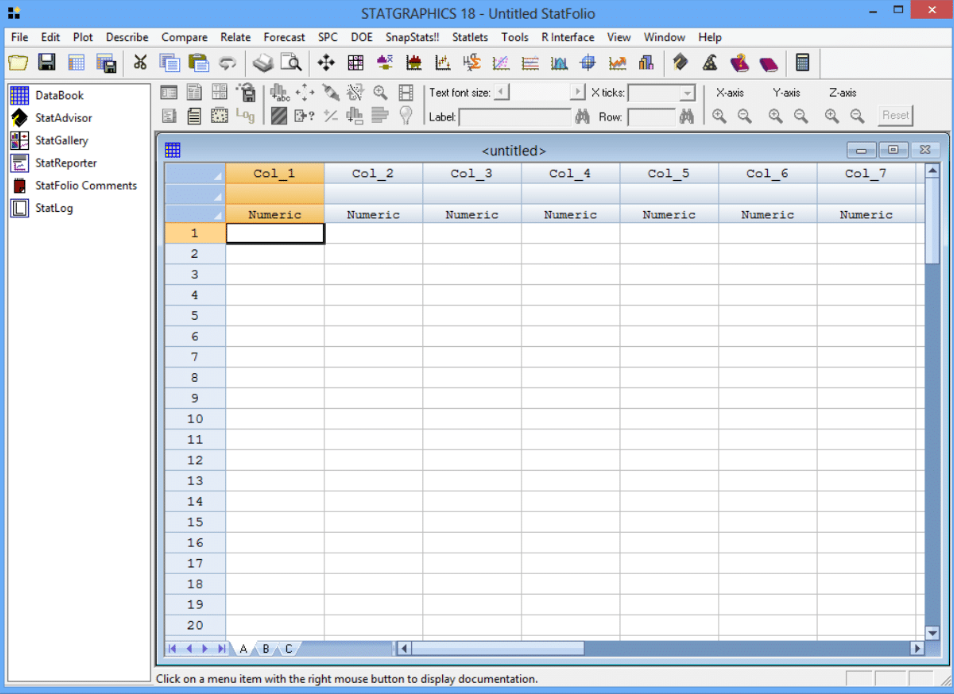Click the Save floppy disk icon
Screen dimensions: 954x694
click(47, 63)
